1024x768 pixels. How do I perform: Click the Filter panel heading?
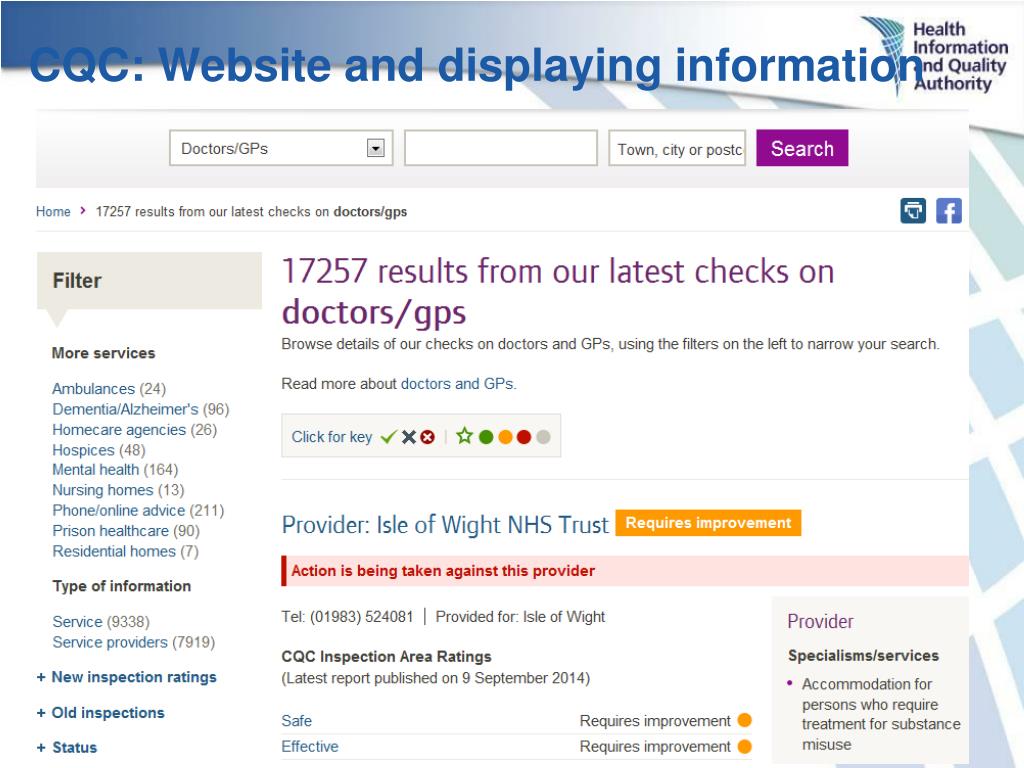pyautogui.click(x=77, y=281)
